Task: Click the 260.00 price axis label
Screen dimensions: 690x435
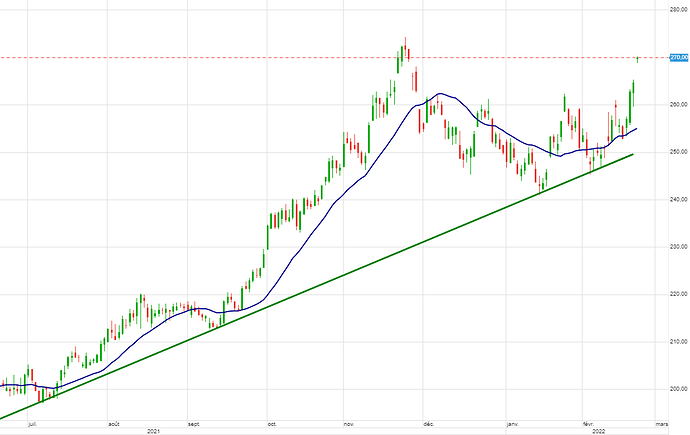Action: [677, 105]
